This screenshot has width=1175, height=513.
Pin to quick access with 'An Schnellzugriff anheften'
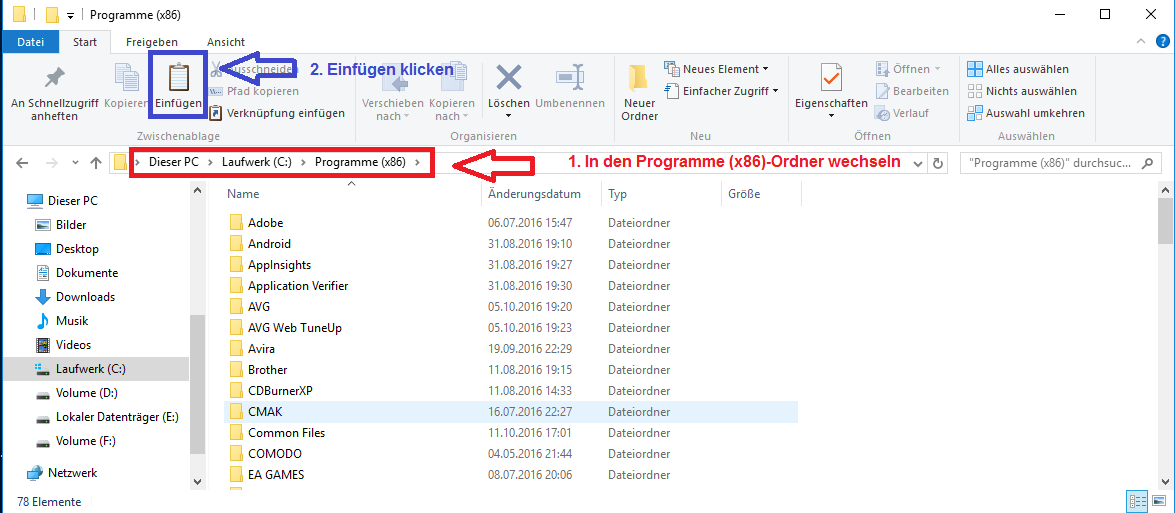click(x=53, y=94)
